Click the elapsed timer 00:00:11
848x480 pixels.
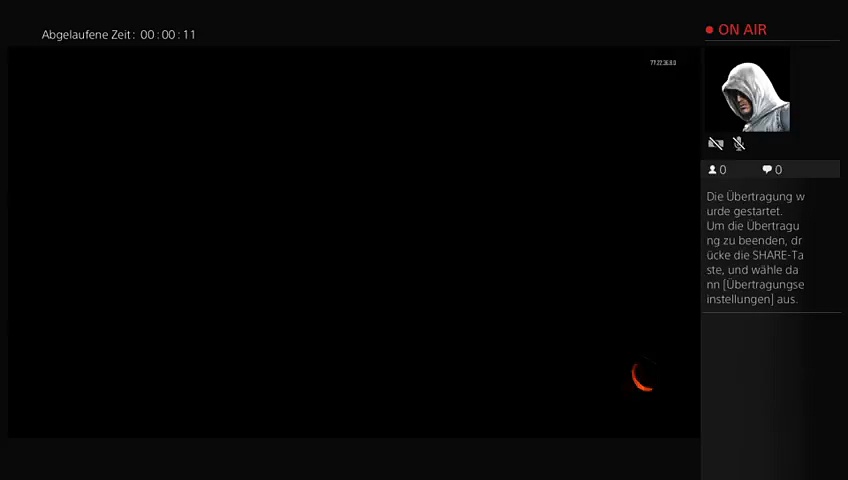(168, 35)
